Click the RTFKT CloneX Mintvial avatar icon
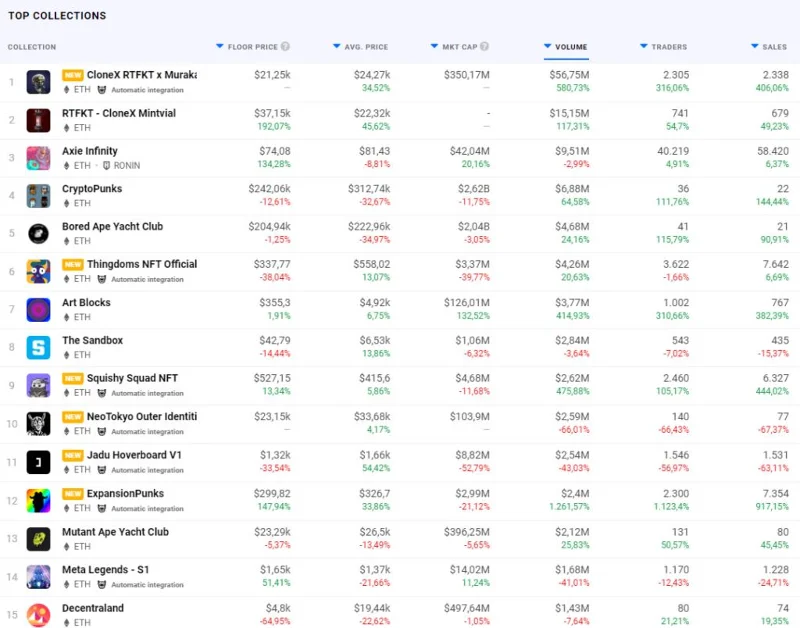The width and height of the screenshot is (800, 628). [38, 120]
